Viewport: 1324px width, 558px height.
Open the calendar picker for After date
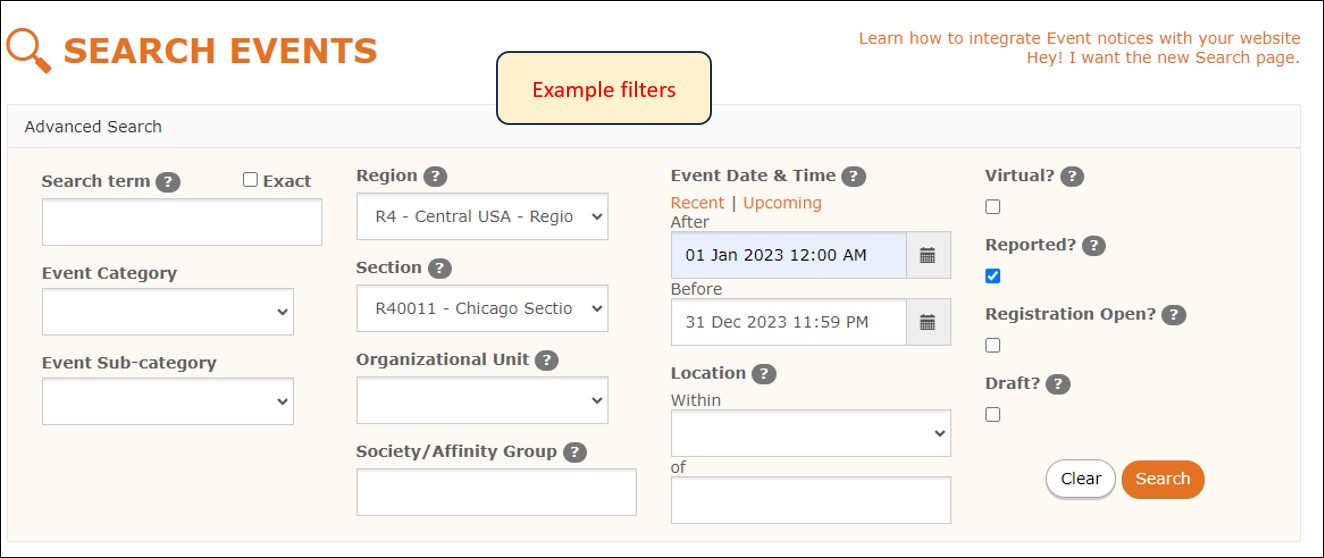(927, 255)
